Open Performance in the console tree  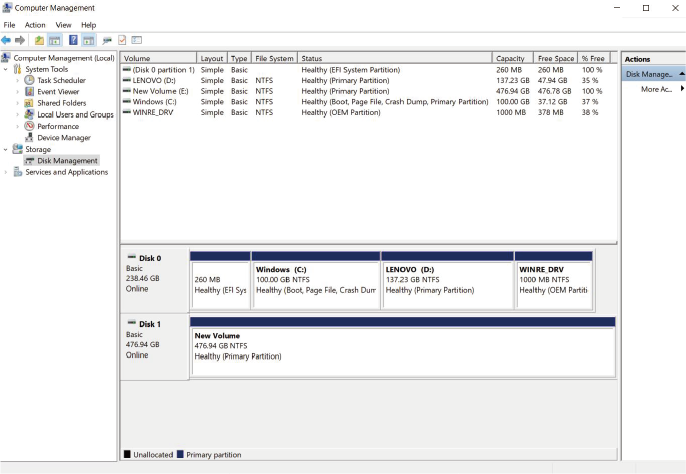(x=58, y=126)
